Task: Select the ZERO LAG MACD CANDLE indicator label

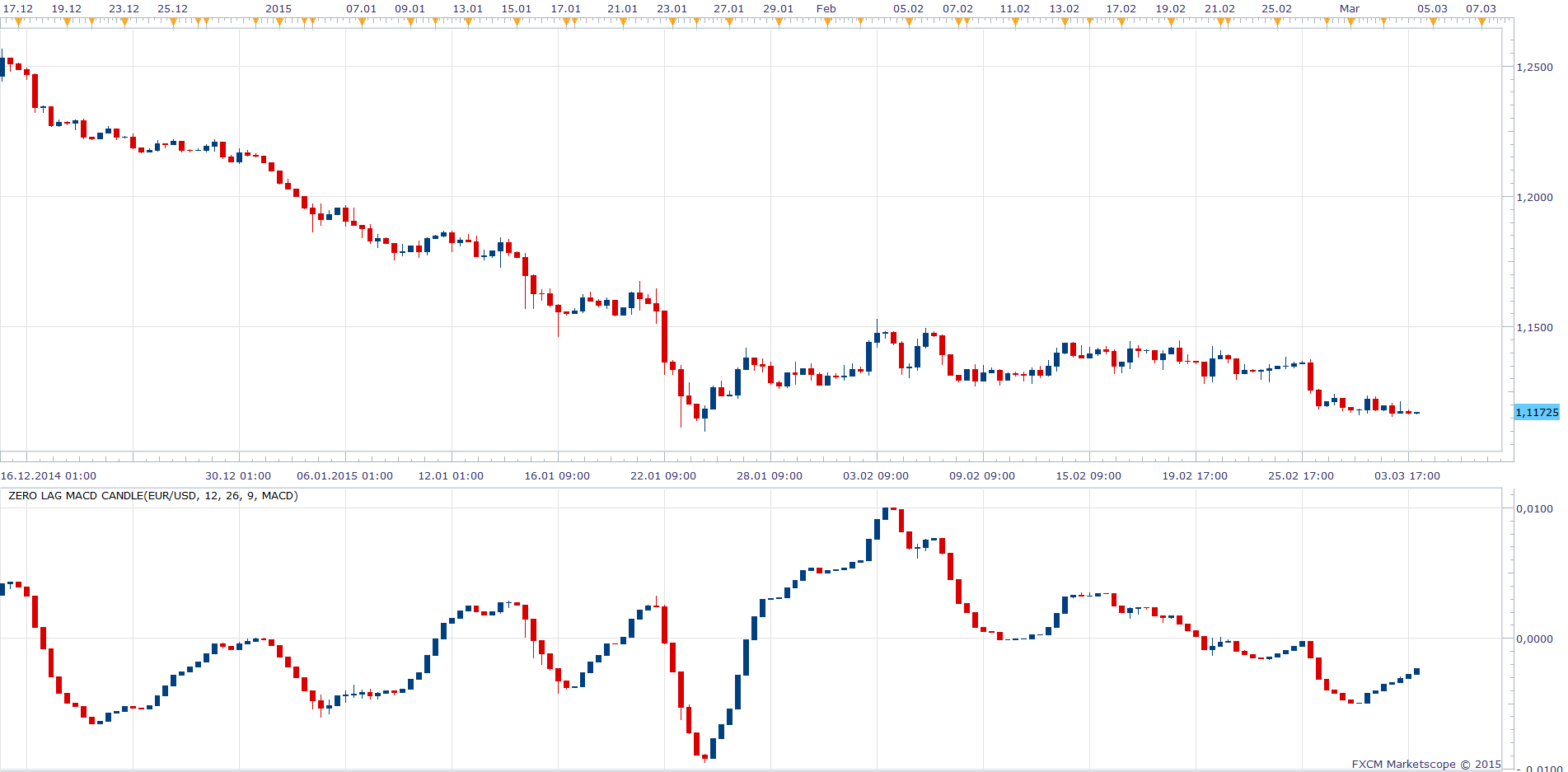Action: (x=153, y=496)
